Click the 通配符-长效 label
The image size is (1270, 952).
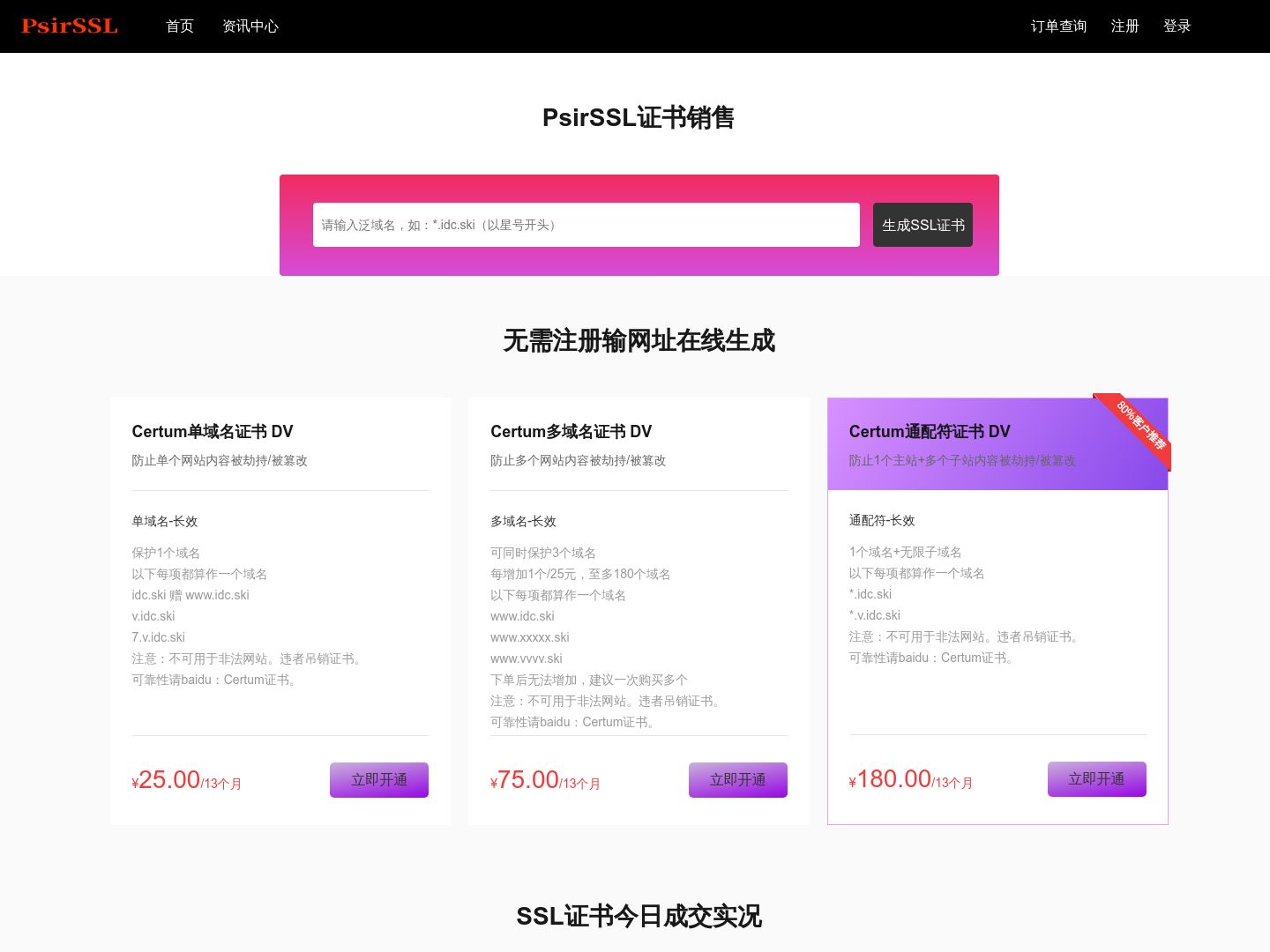click(x=882, y=520)
